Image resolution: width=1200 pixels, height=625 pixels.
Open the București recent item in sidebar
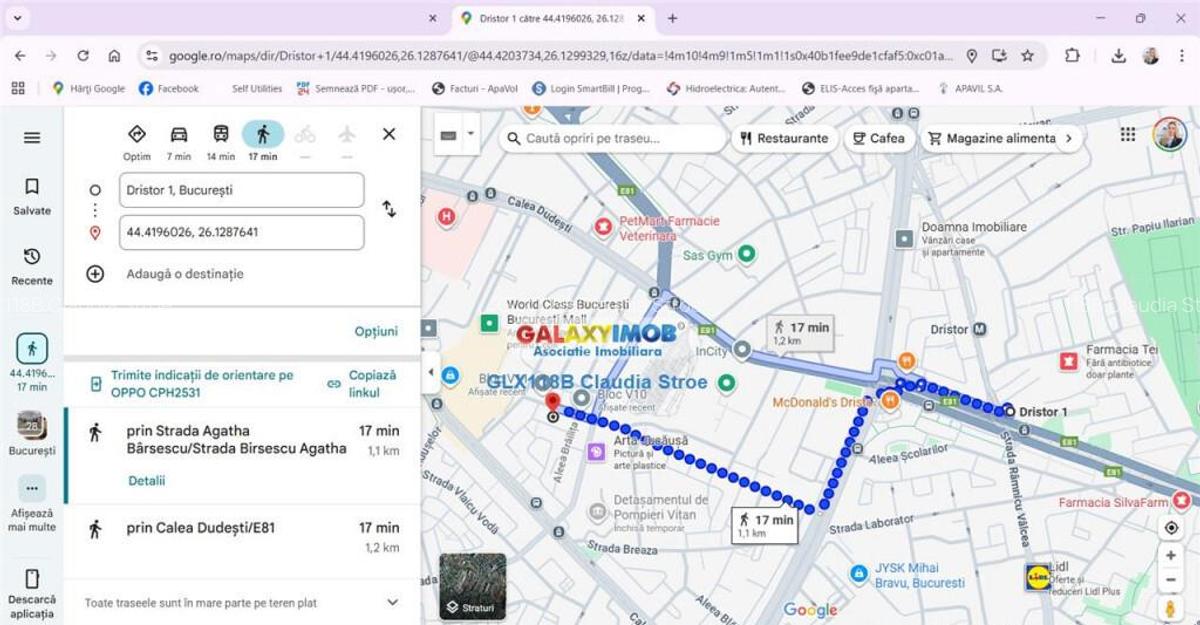(32, 433)
